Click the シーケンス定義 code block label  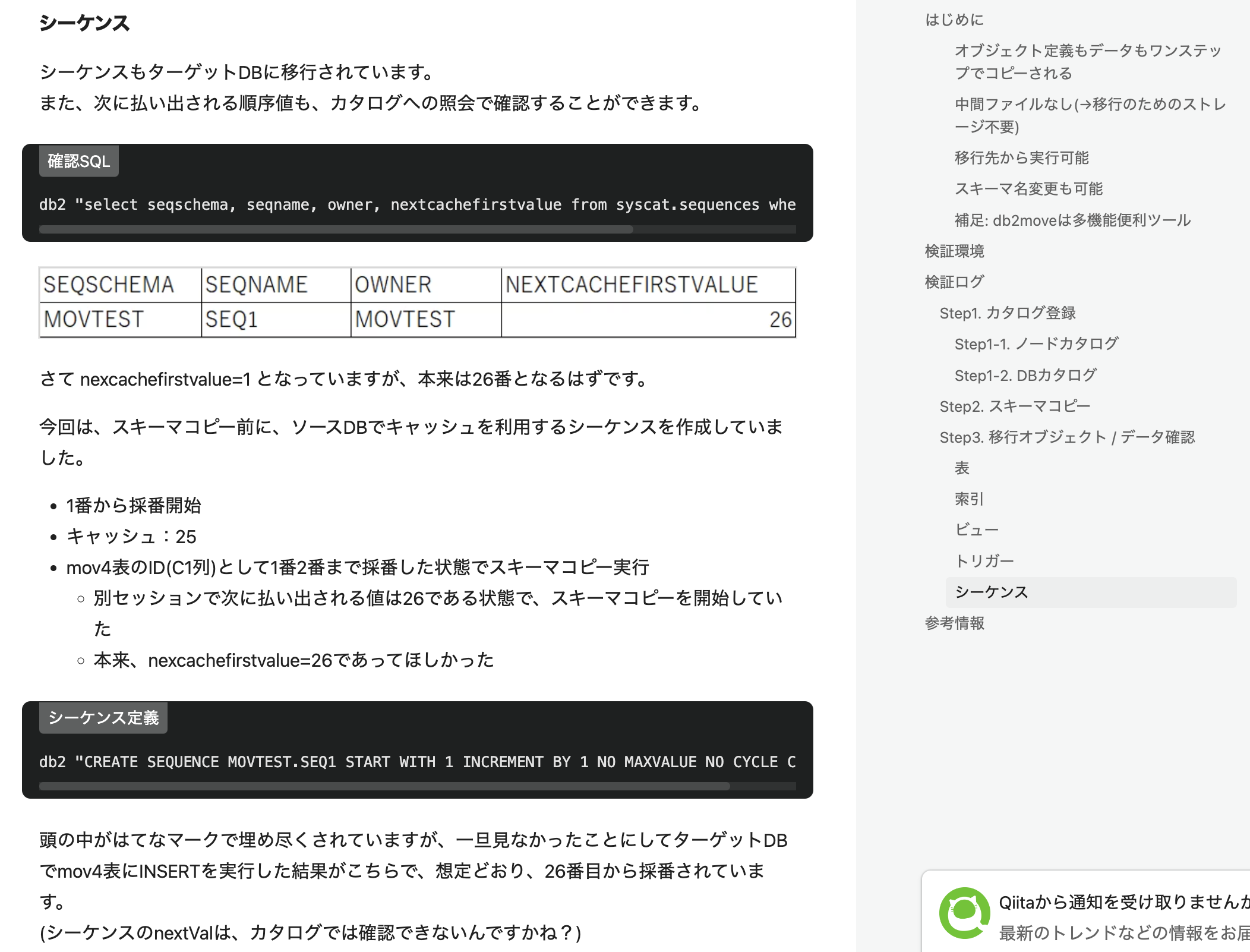click(x=103, y=718)
